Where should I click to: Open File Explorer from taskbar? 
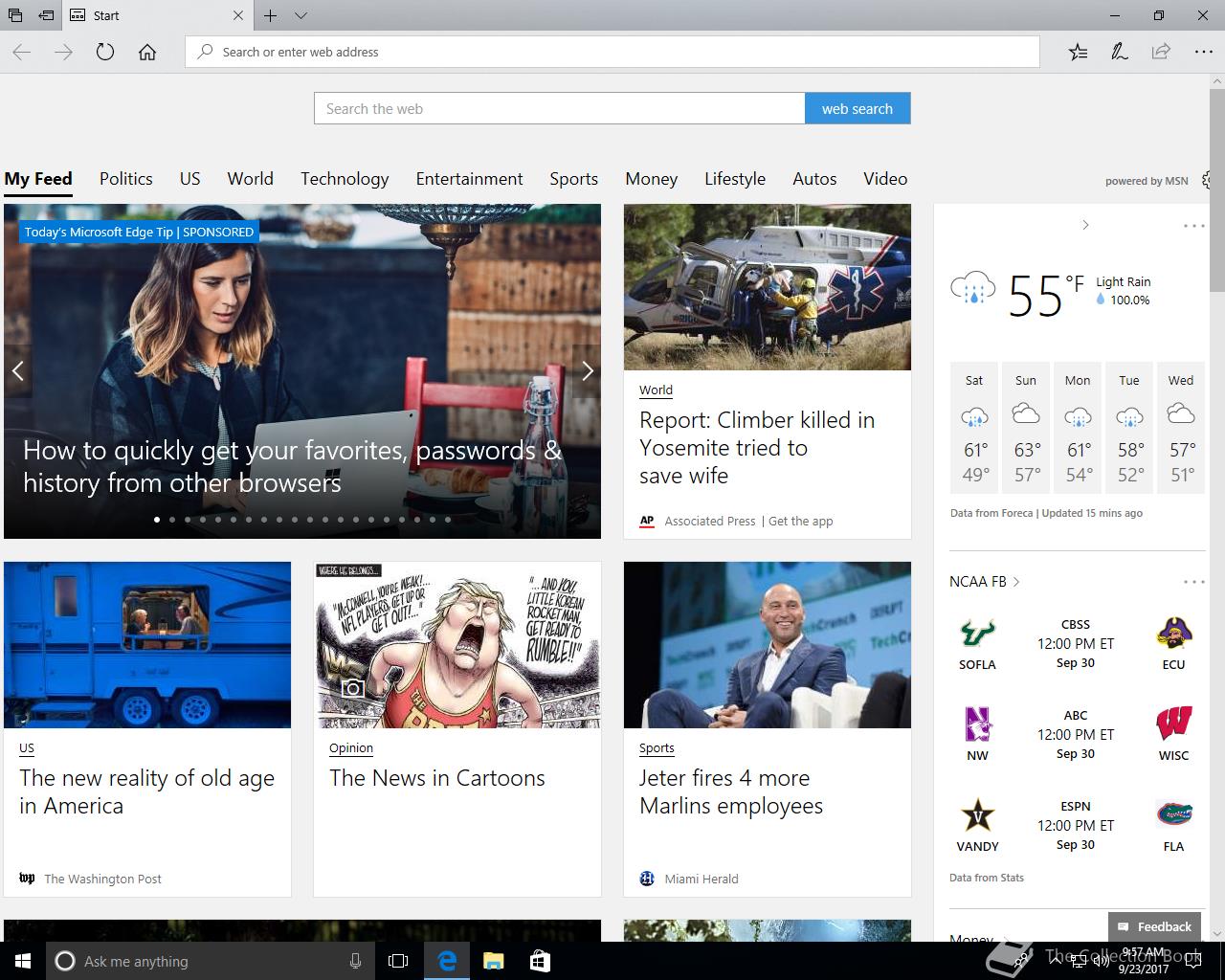pos(493,961)
